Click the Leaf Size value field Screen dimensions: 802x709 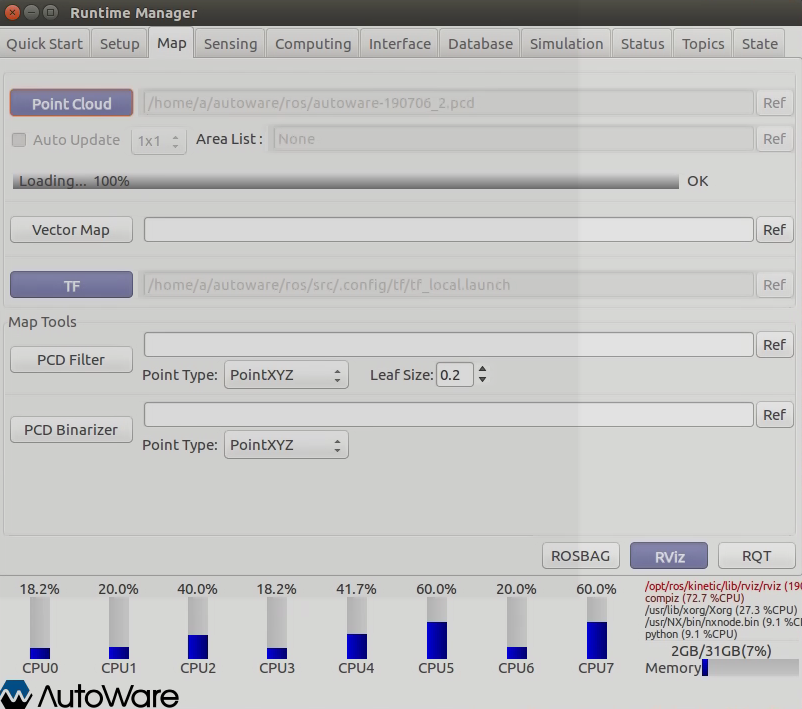click(x=455, y=375)
